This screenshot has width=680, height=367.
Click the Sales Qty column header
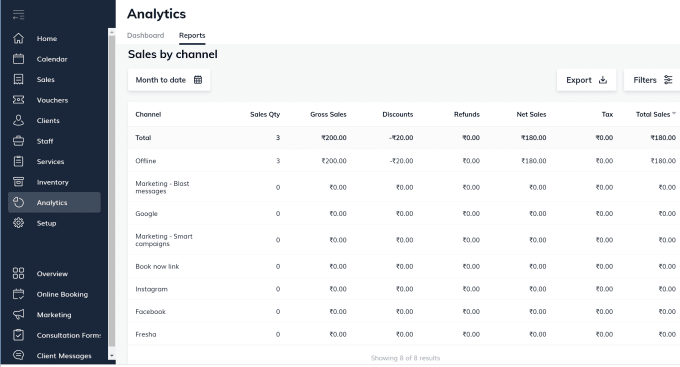click(265, 115)
